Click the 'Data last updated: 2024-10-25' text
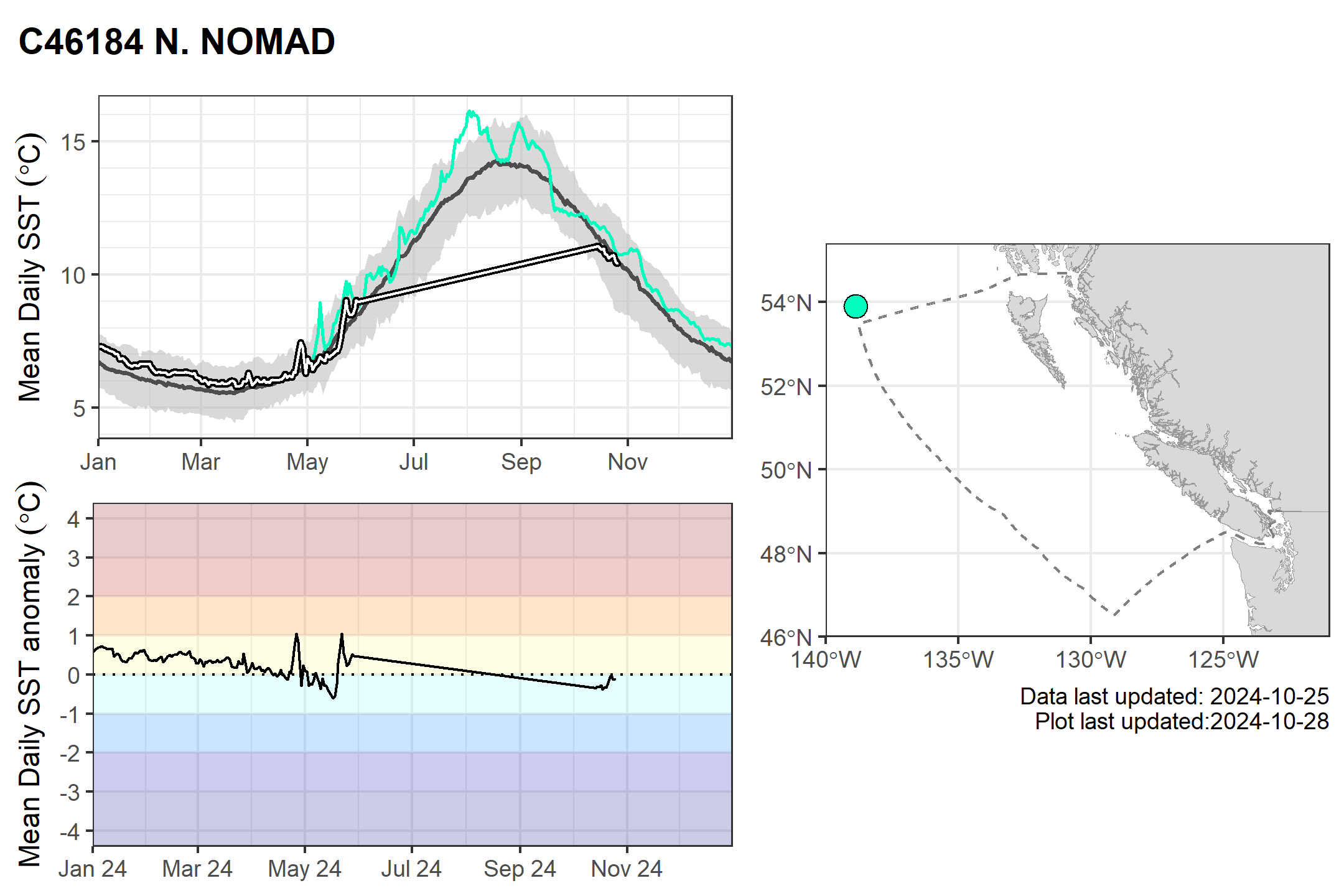 [1175, 696]
